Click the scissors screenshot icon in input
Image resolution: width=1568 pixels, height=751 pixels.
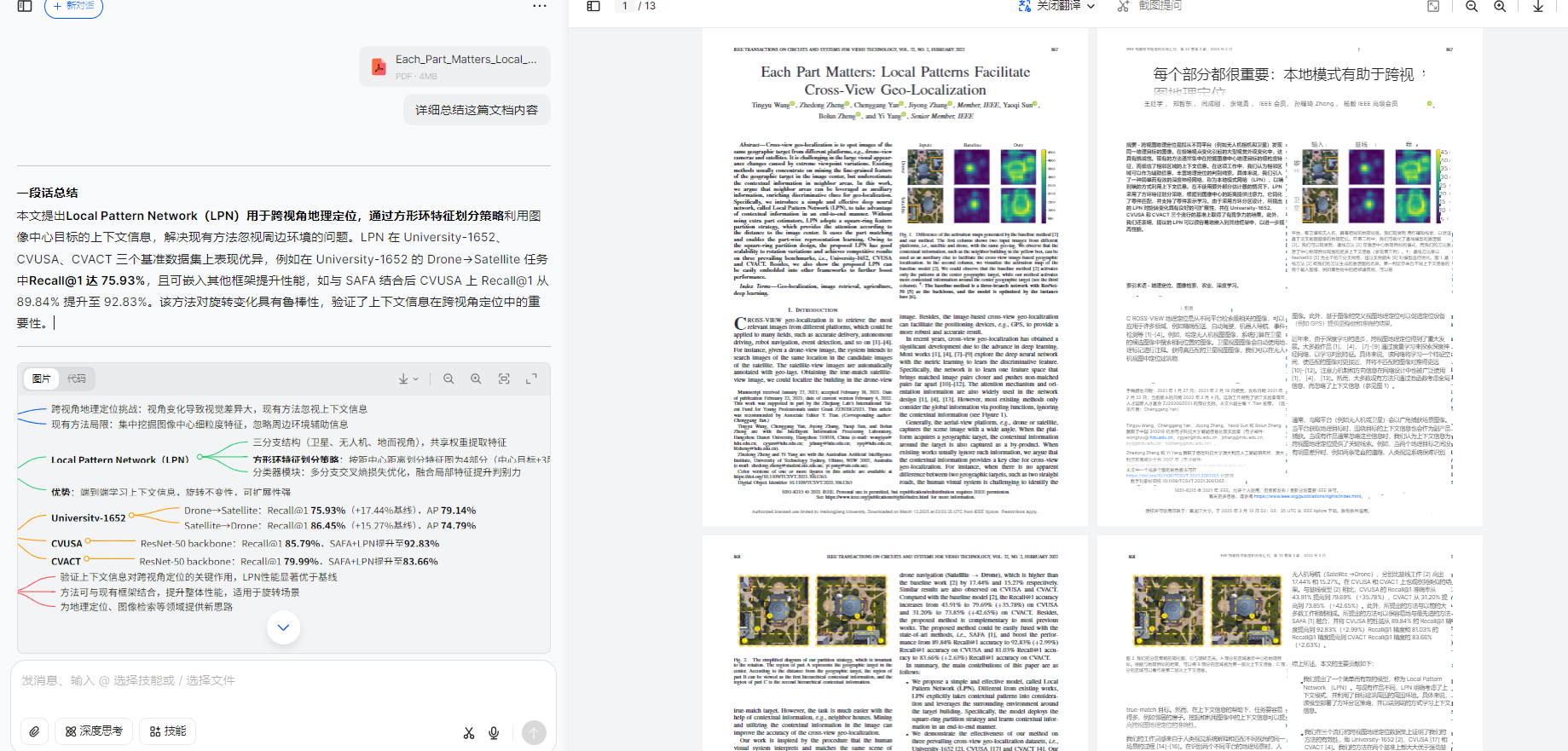click(468, 732)
